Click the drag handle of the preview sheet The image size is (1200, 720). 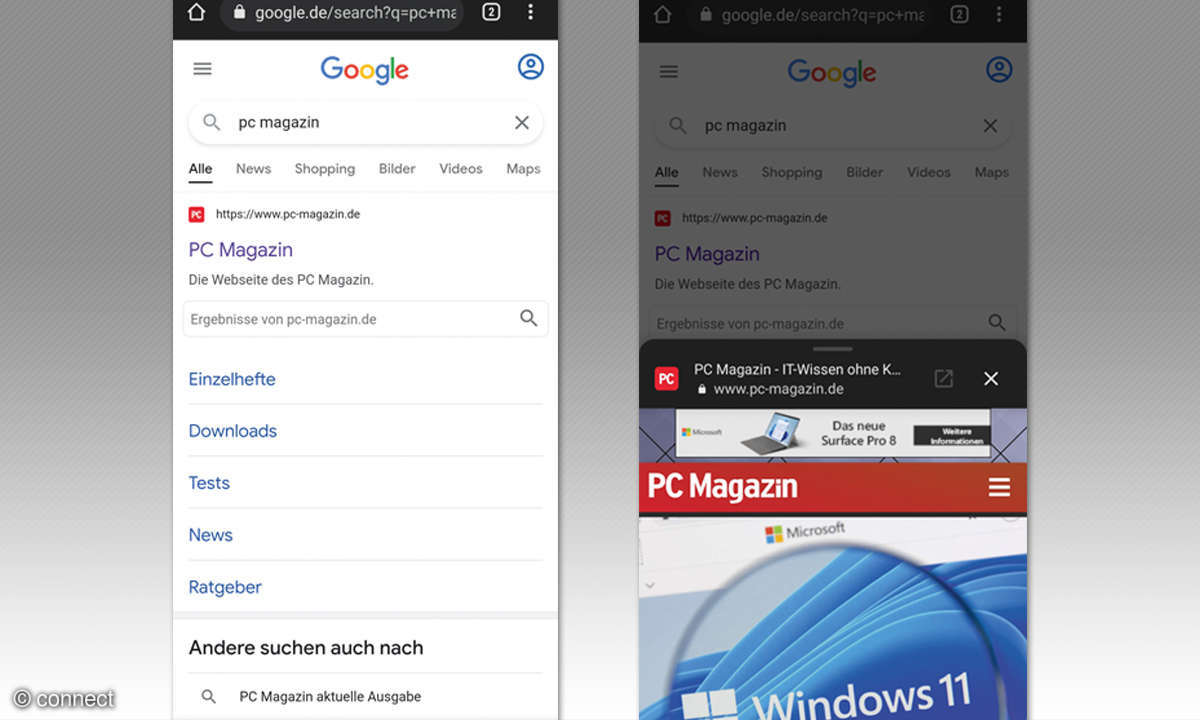(x=833, y=349)
